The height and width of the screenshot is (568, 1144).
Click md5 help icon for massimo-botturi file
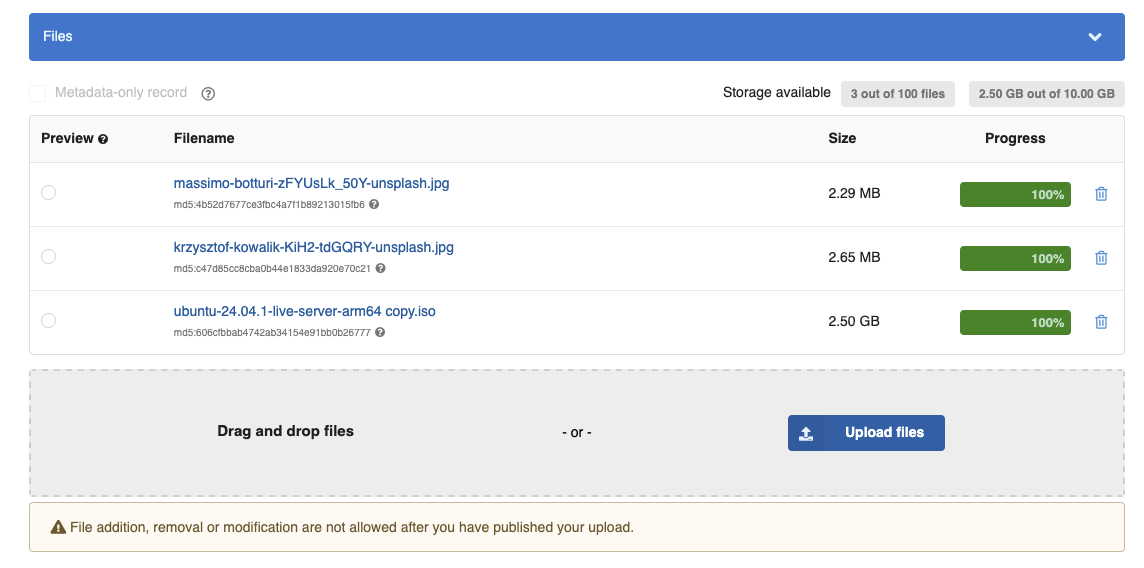pos(374,204)
